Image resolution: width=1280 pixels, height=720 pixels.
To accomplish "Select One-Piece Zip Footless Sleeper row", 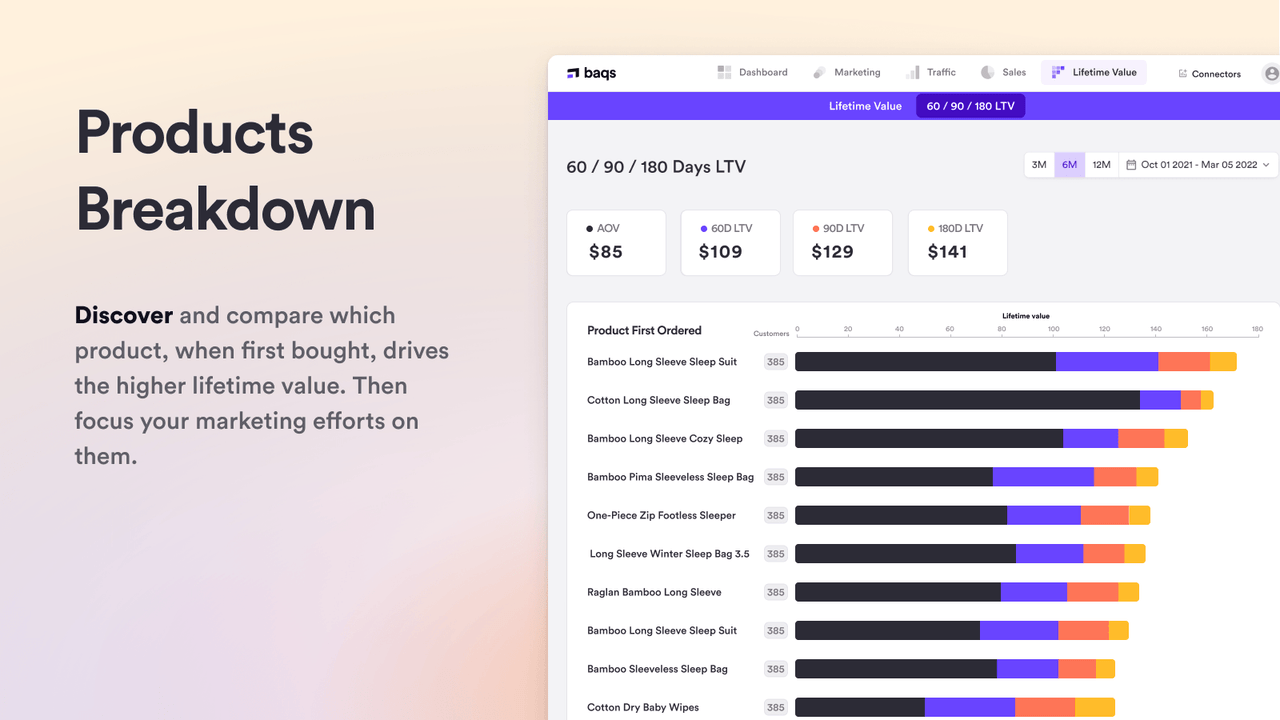I will 868,515.
